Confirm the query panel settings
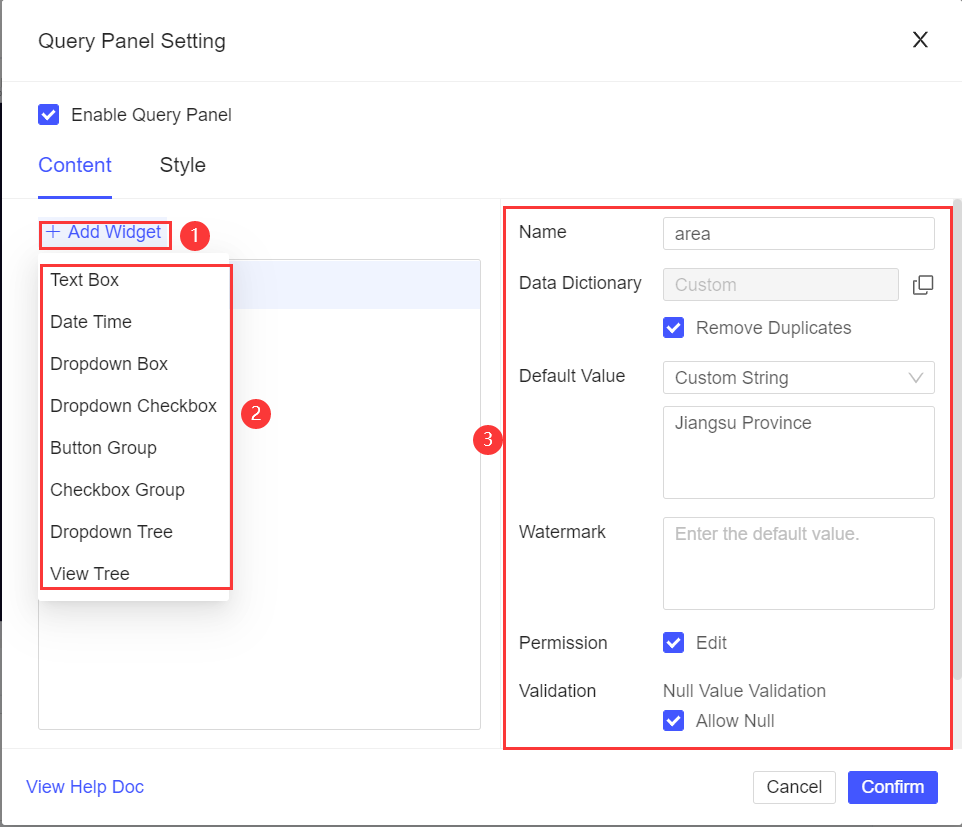 coord(892,787)
